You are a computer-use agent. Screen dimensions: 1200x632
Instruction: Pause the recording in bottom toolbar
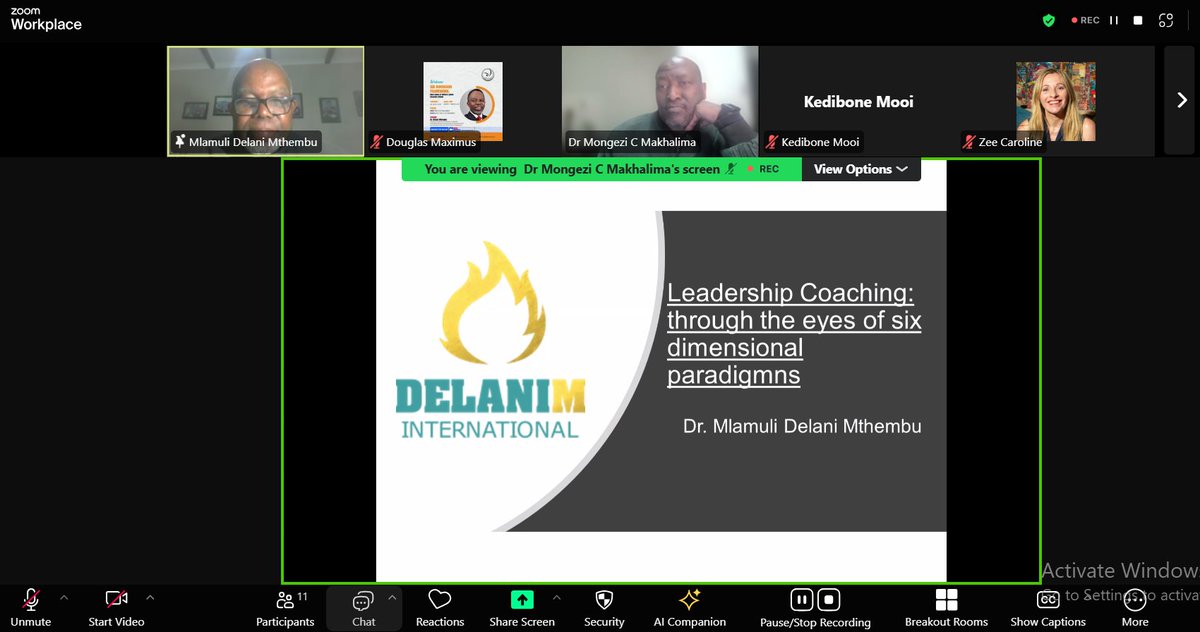tap(802, 600)
